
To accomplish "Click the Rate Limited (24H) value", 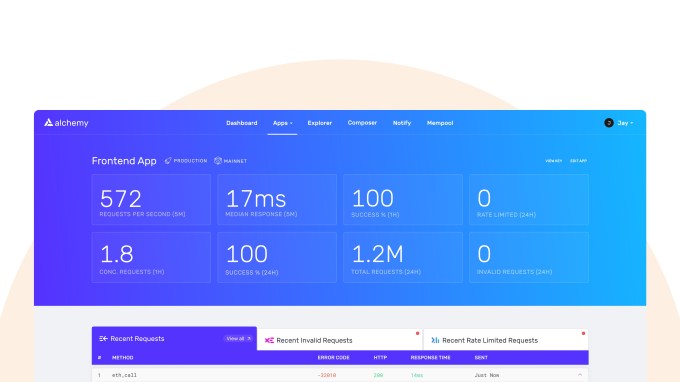I will click(x=484, y=198).
